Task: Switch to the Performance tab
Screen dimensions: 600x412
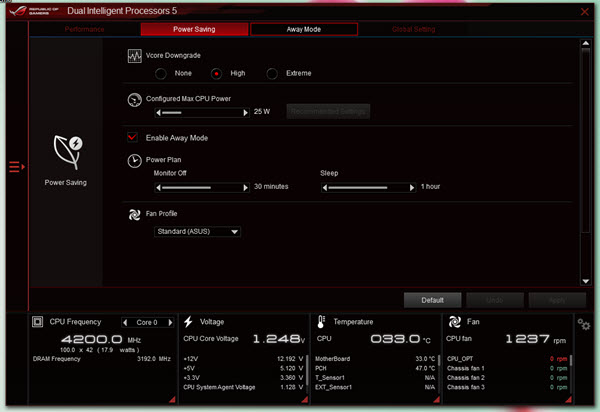Action: [x=84, y=29]
